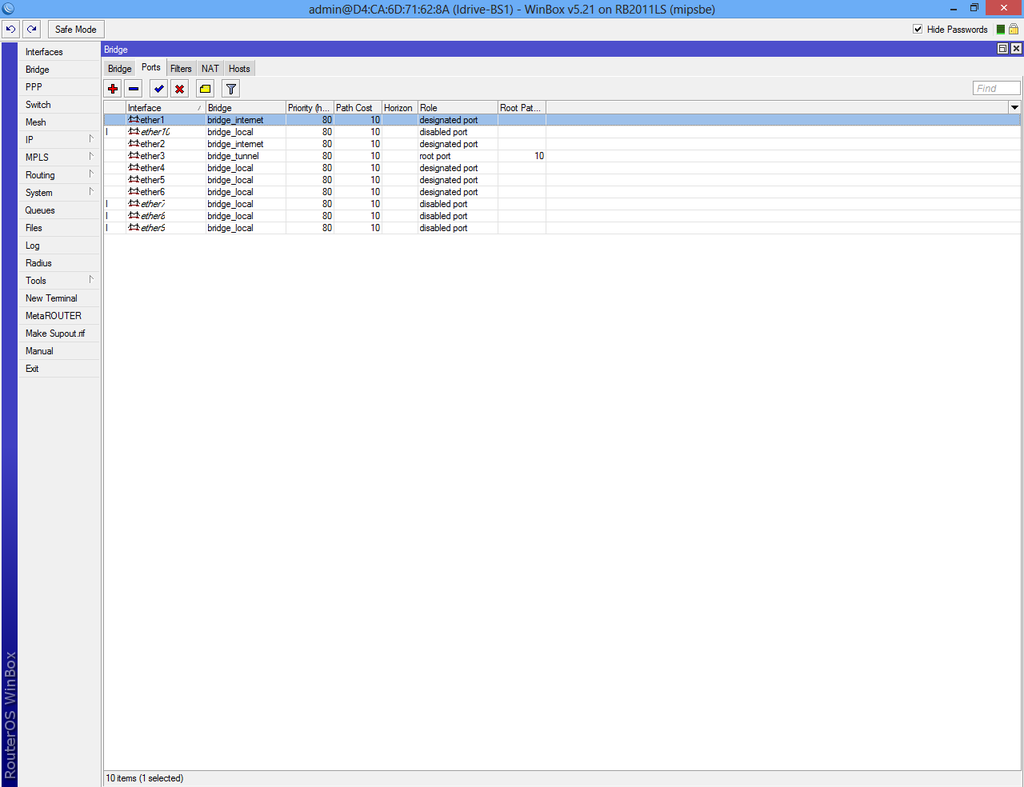Click the blue minus Remove icon
1024x787 pixels.
[134, 89]
